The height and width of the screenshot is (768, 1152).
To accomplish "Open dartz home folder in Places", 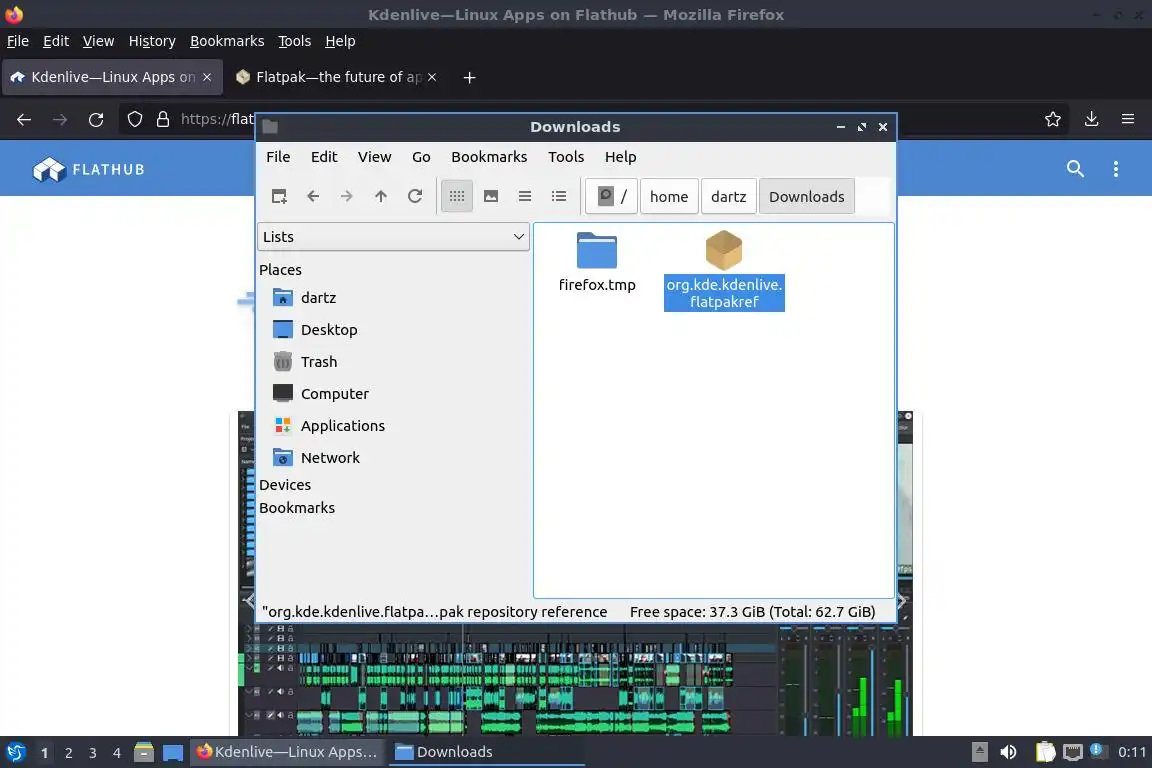I will coord(318,298).
